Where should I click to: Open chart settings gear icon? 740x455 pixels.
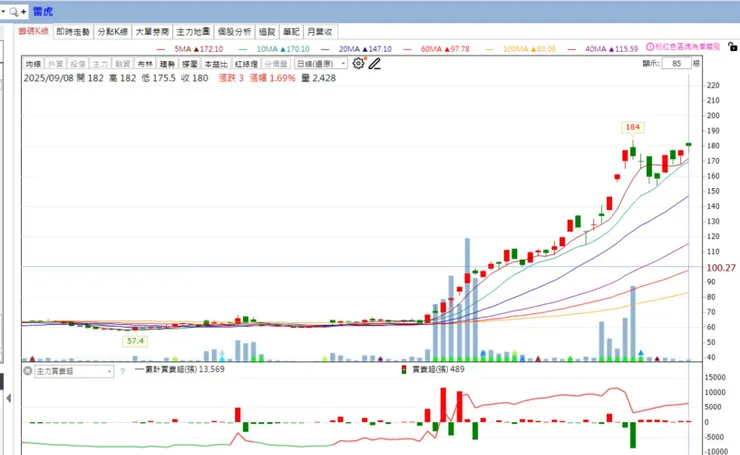358,63
